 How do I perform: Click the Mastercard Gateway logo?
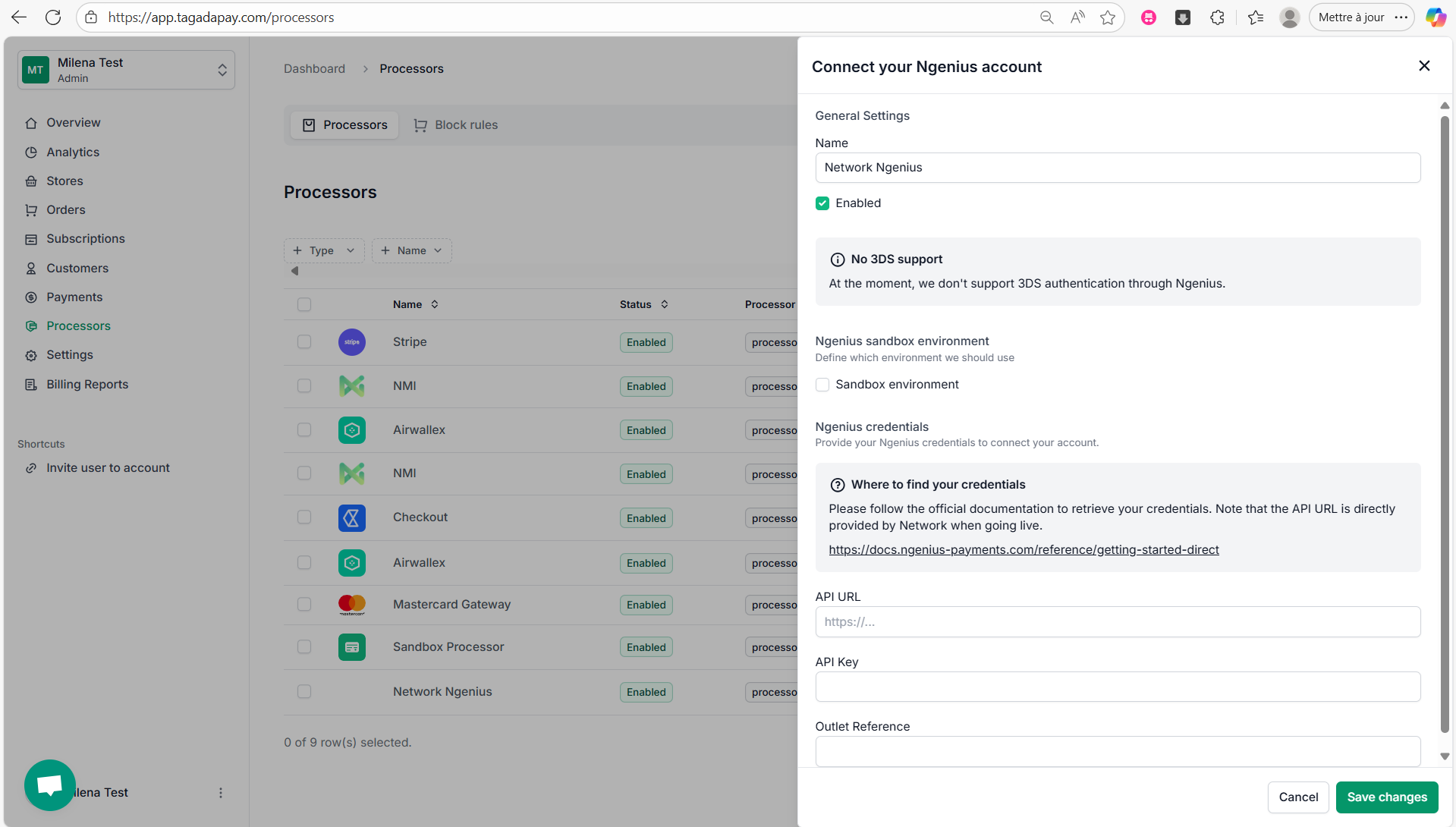tap(352, 605)
